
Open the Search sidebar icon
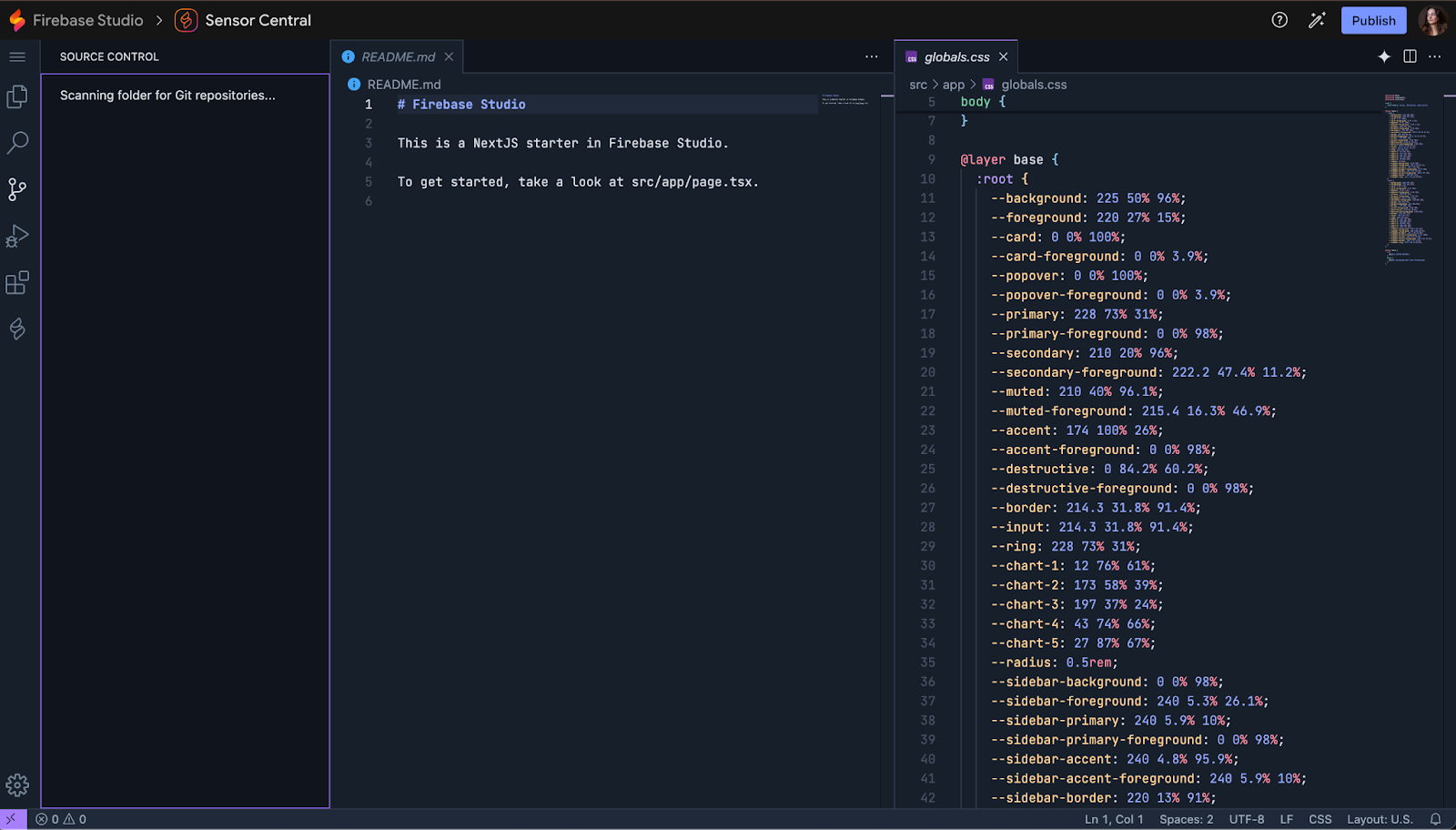point(17,143)
